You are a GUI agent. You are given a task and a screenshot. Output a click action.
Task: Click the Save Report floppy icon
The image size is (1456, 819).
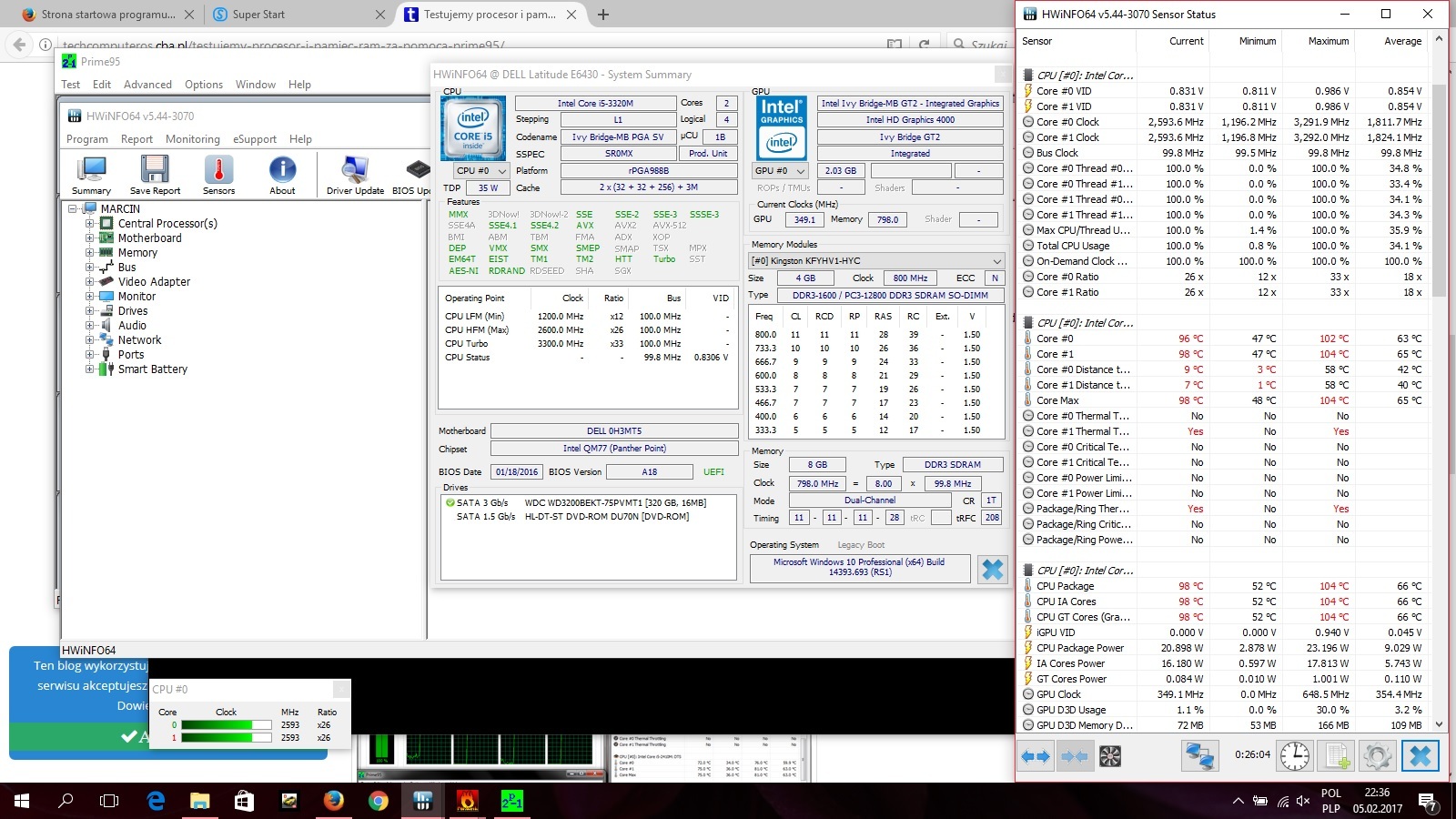155,175
